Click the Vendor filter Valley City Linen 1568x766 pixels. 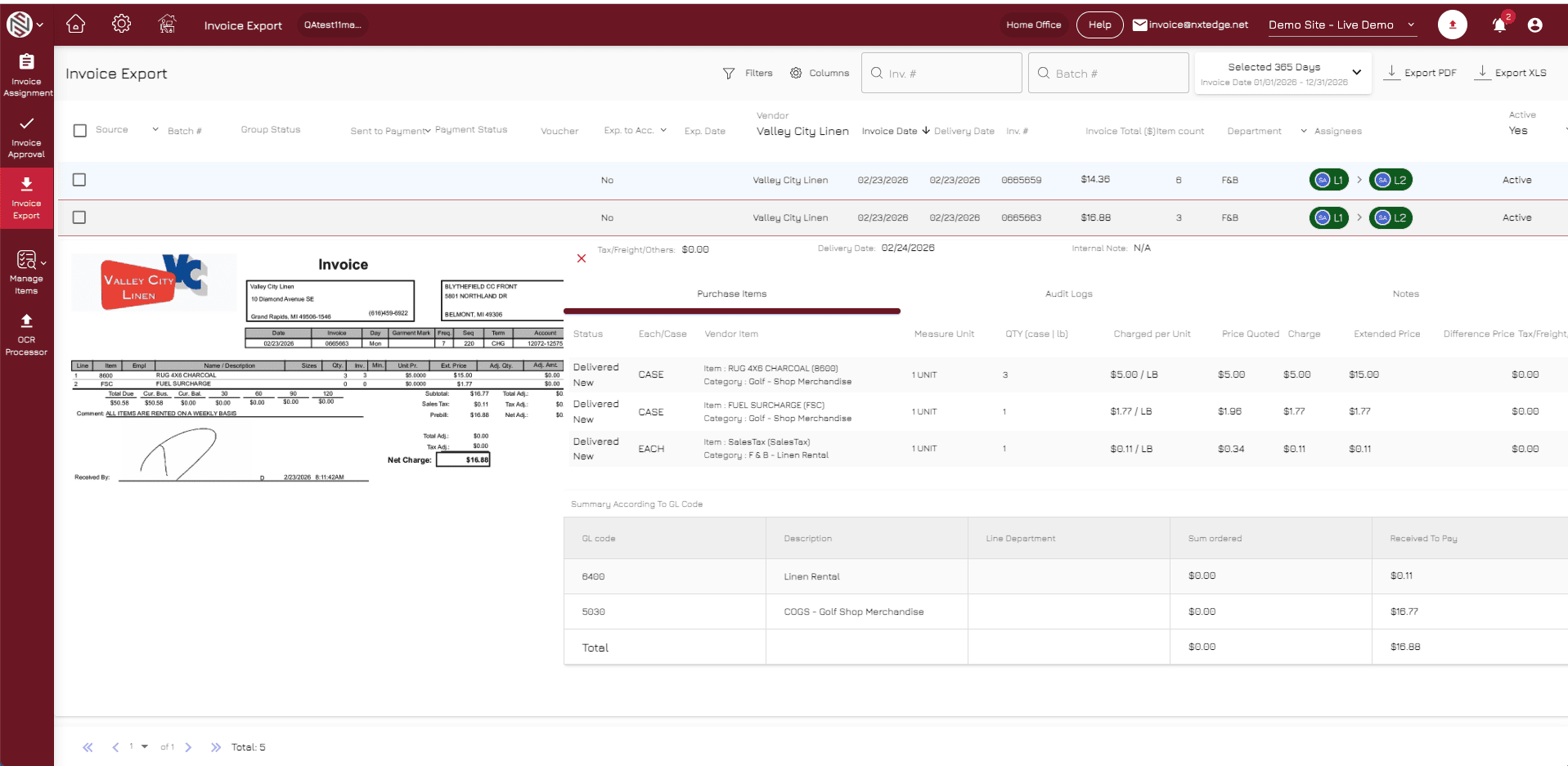(x=802, y=131)
